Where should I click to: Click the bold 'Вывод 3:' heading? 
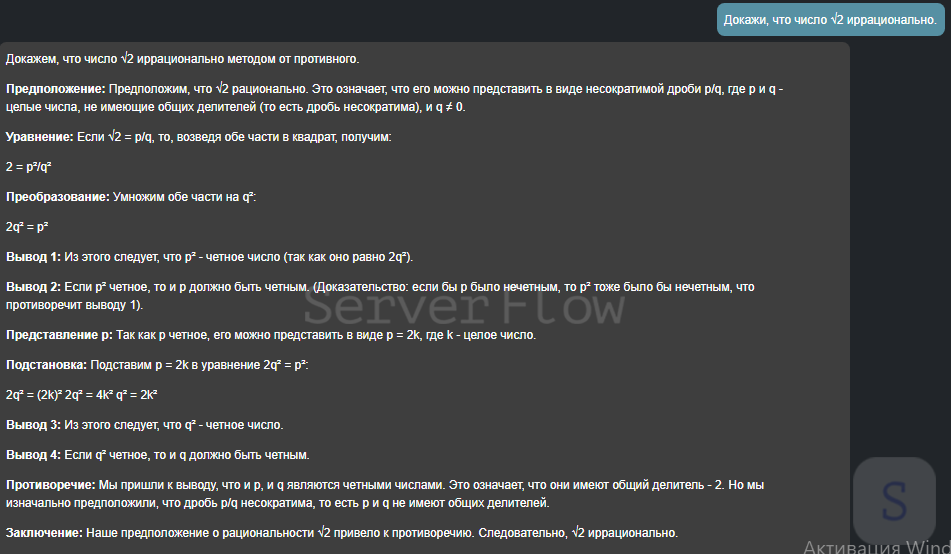click(33, 425)
